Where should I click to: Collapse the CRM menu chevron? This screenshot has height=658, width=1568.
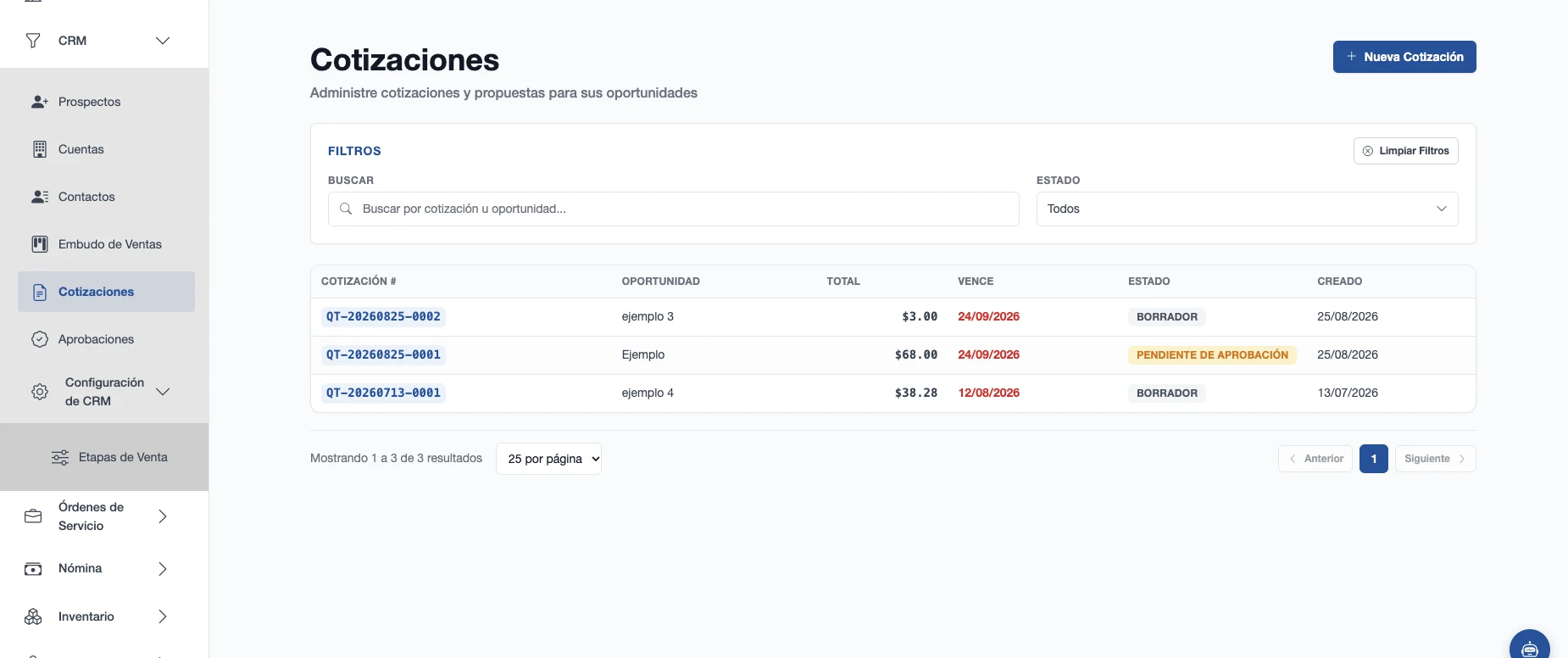[x=163, y=41]
